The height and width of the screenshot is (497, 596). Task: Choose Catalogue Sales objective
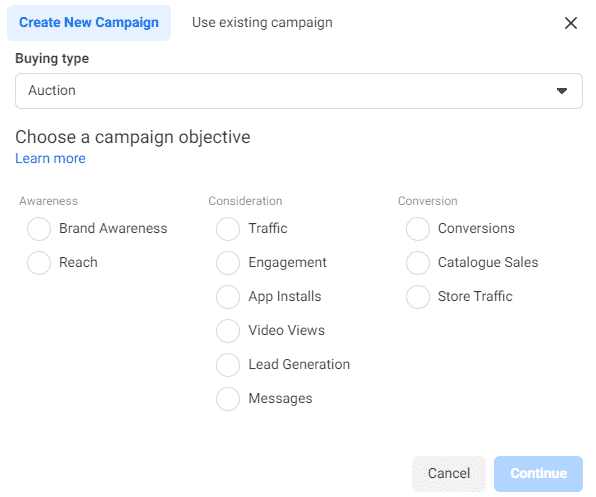418,263
